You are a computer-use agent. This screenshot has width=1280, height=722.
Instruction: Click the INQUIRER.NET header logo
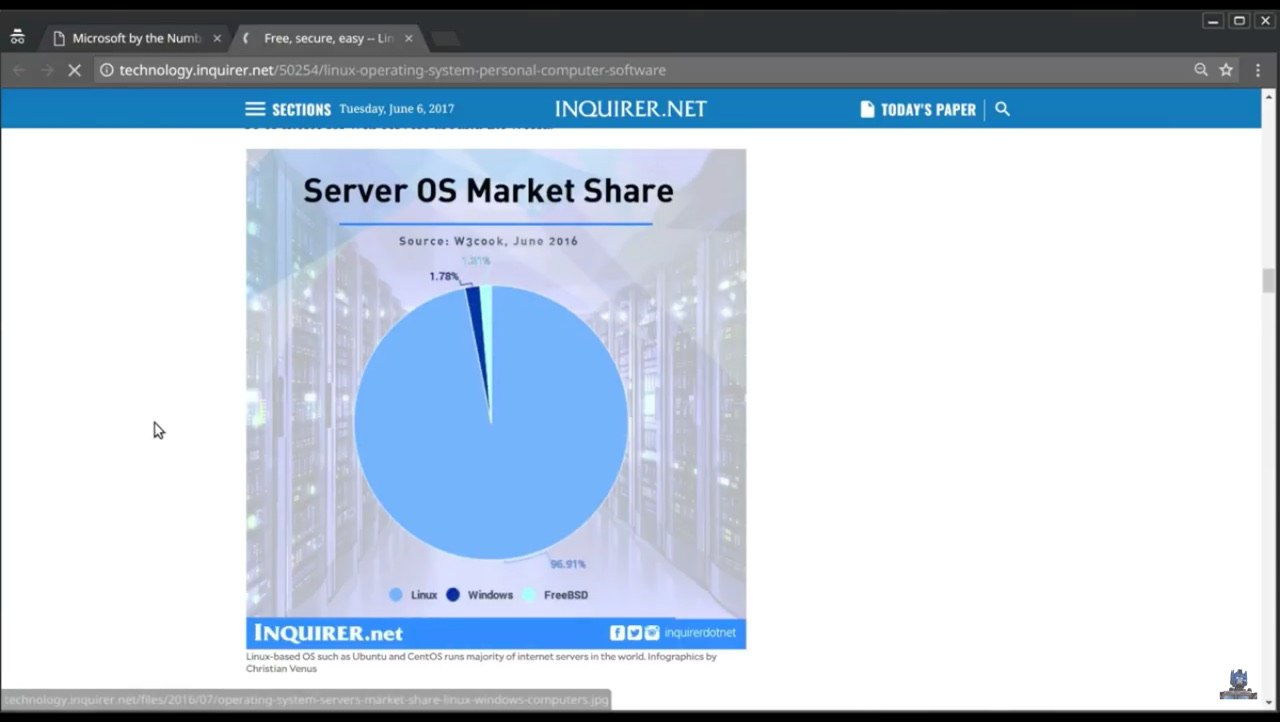631,109
